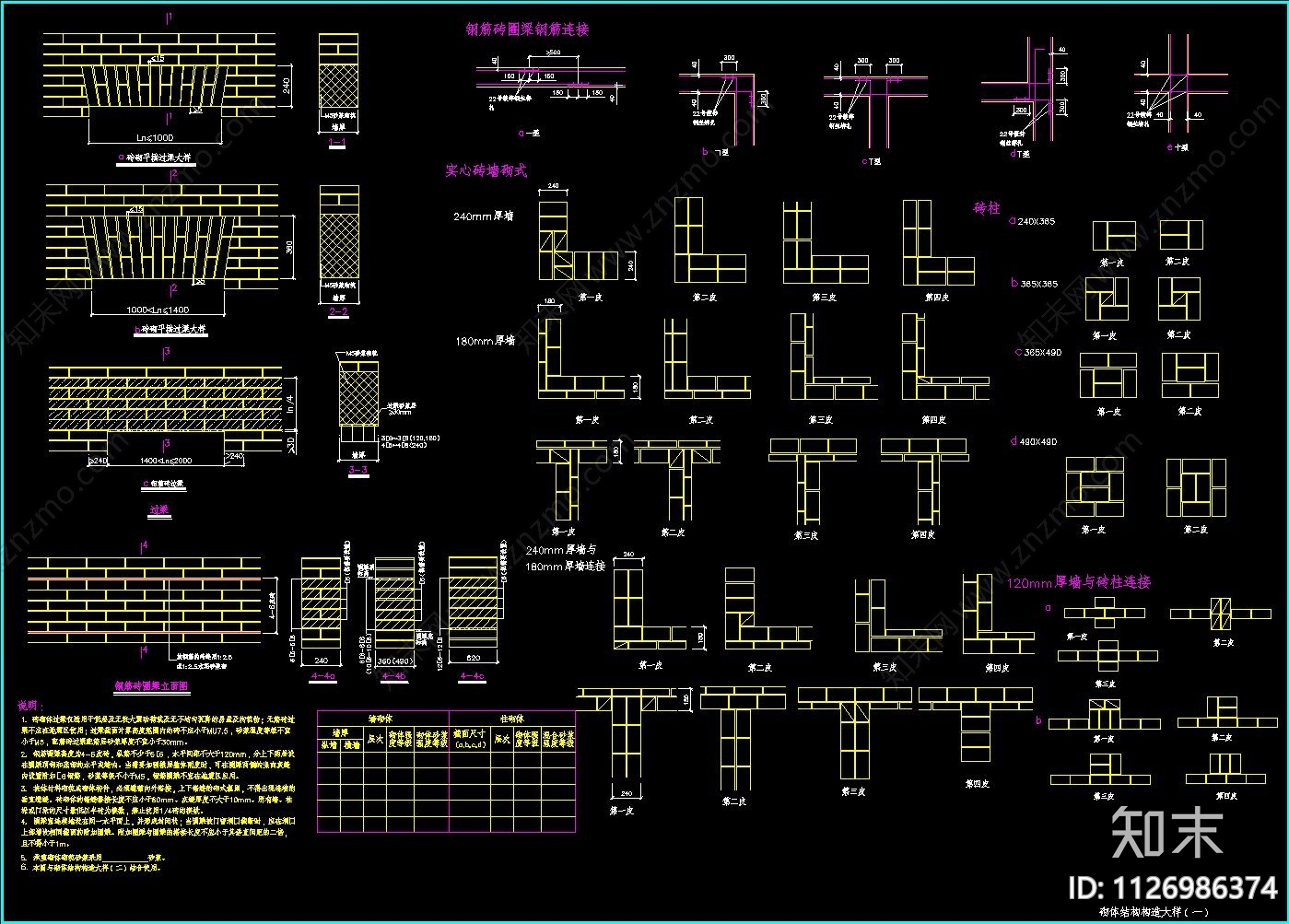The image size is (1289, 924).
Task: Select the 实心砖墙砌式 section title
Action: pyautogui.click(x=486, y=170)
